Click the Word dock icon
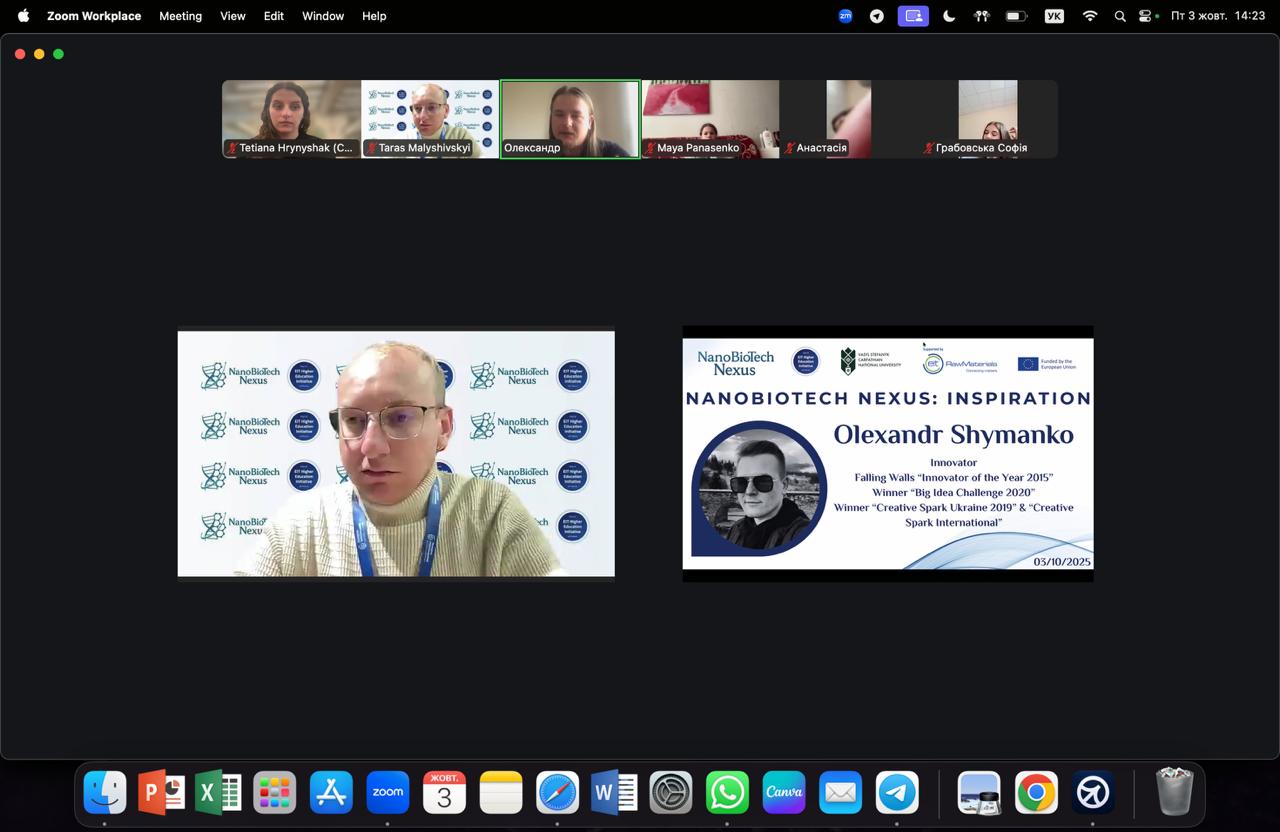 tap(614, 793)
